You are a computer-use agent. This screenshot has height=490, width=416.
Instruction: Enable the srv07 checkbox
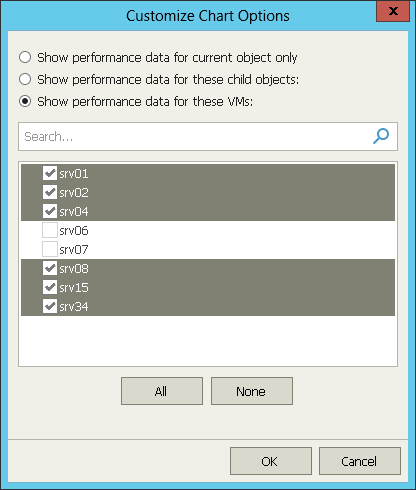(x=50, y=249)
